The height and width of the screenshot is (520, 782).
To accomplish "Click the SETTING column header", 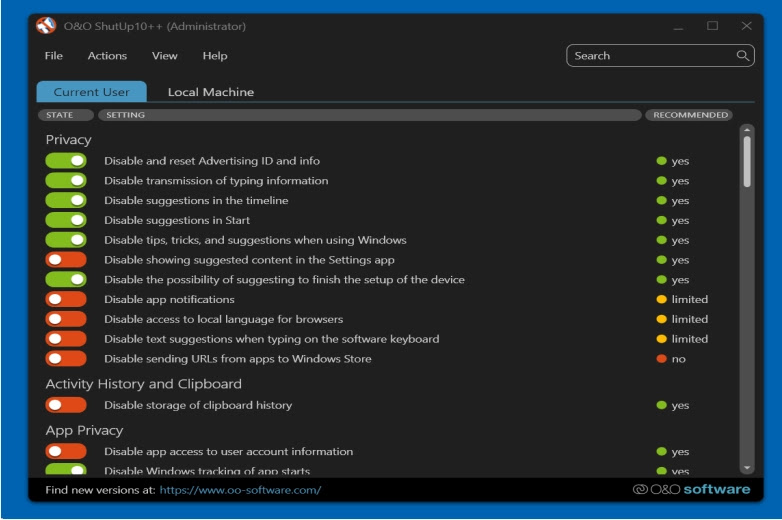I will coord(370,115).
